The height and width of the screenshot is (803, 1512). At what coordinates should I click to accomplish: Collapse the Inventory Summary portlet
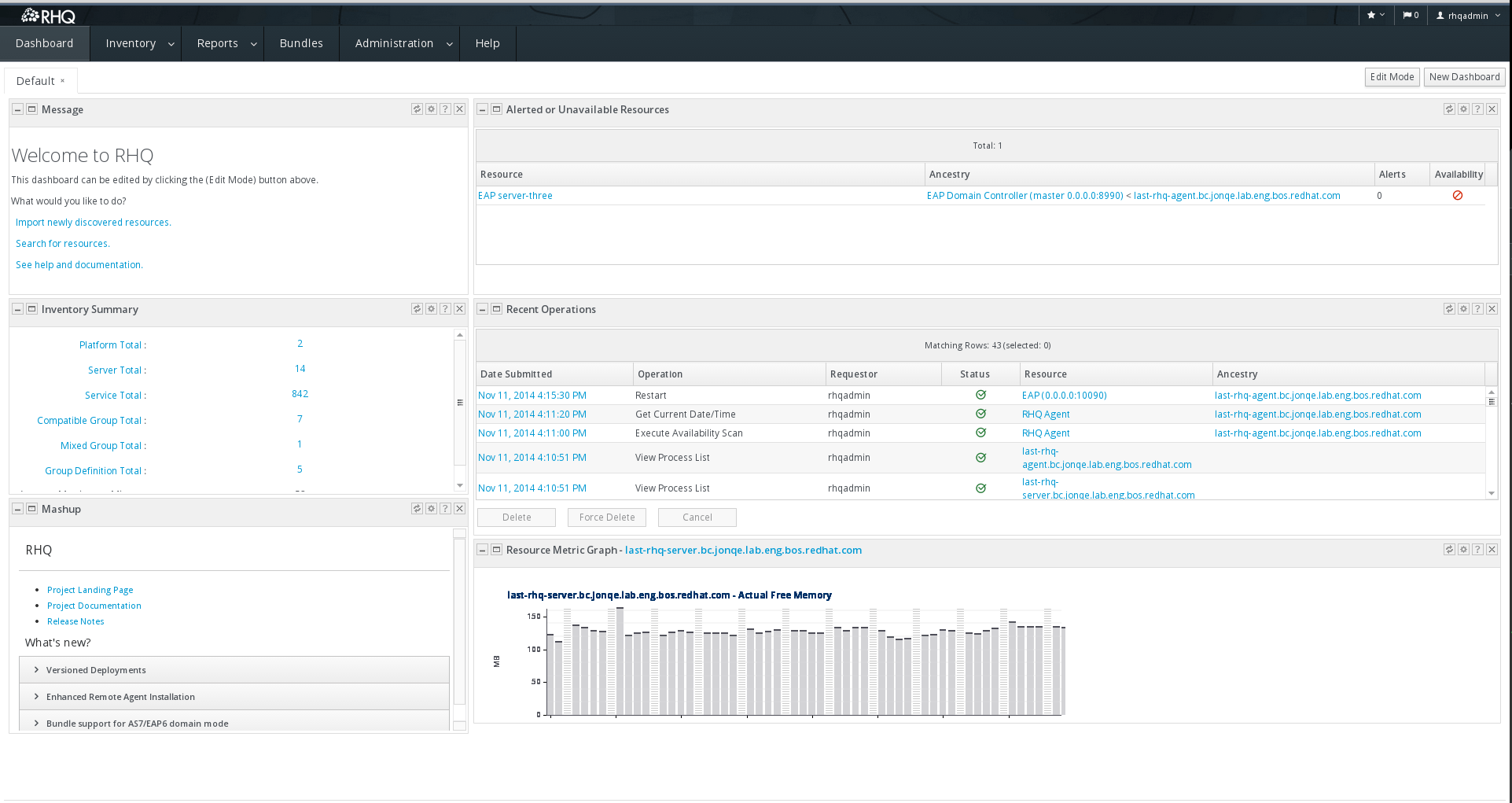point(17,309)
